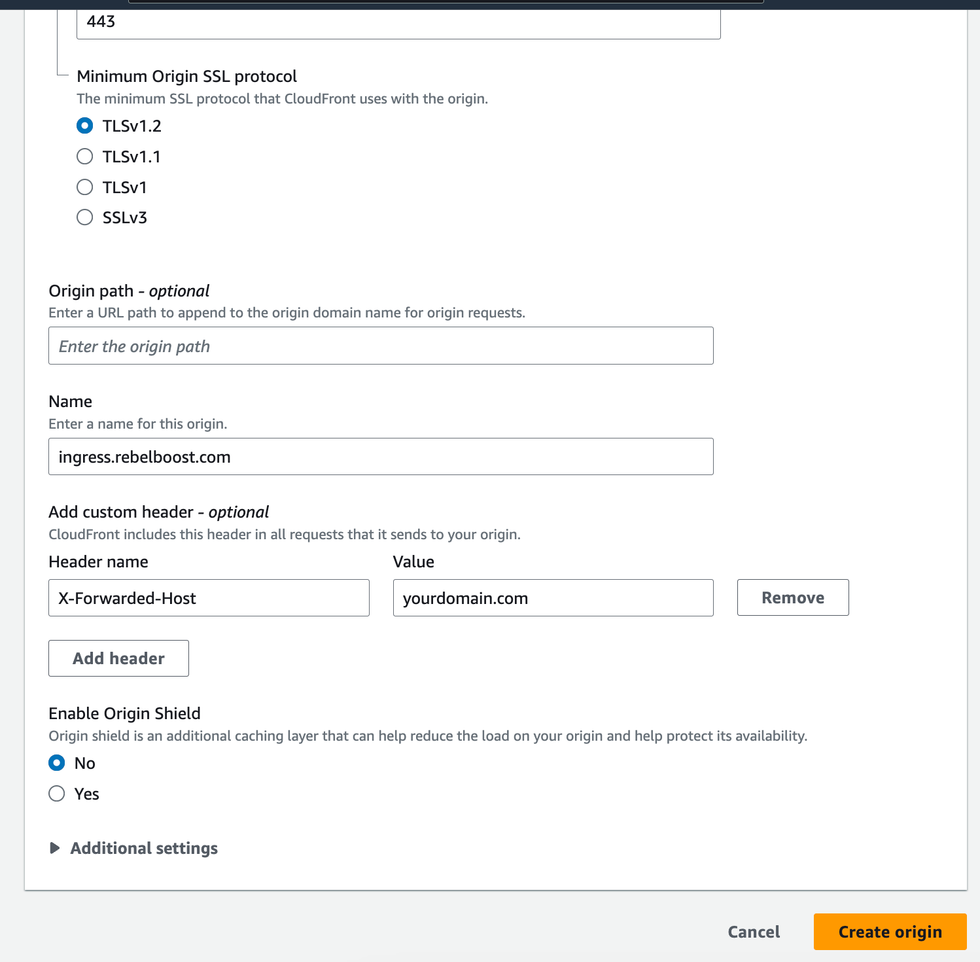The image size is (980, 962).
Task: Focus the Origin path text field
Action: (380, 346)
